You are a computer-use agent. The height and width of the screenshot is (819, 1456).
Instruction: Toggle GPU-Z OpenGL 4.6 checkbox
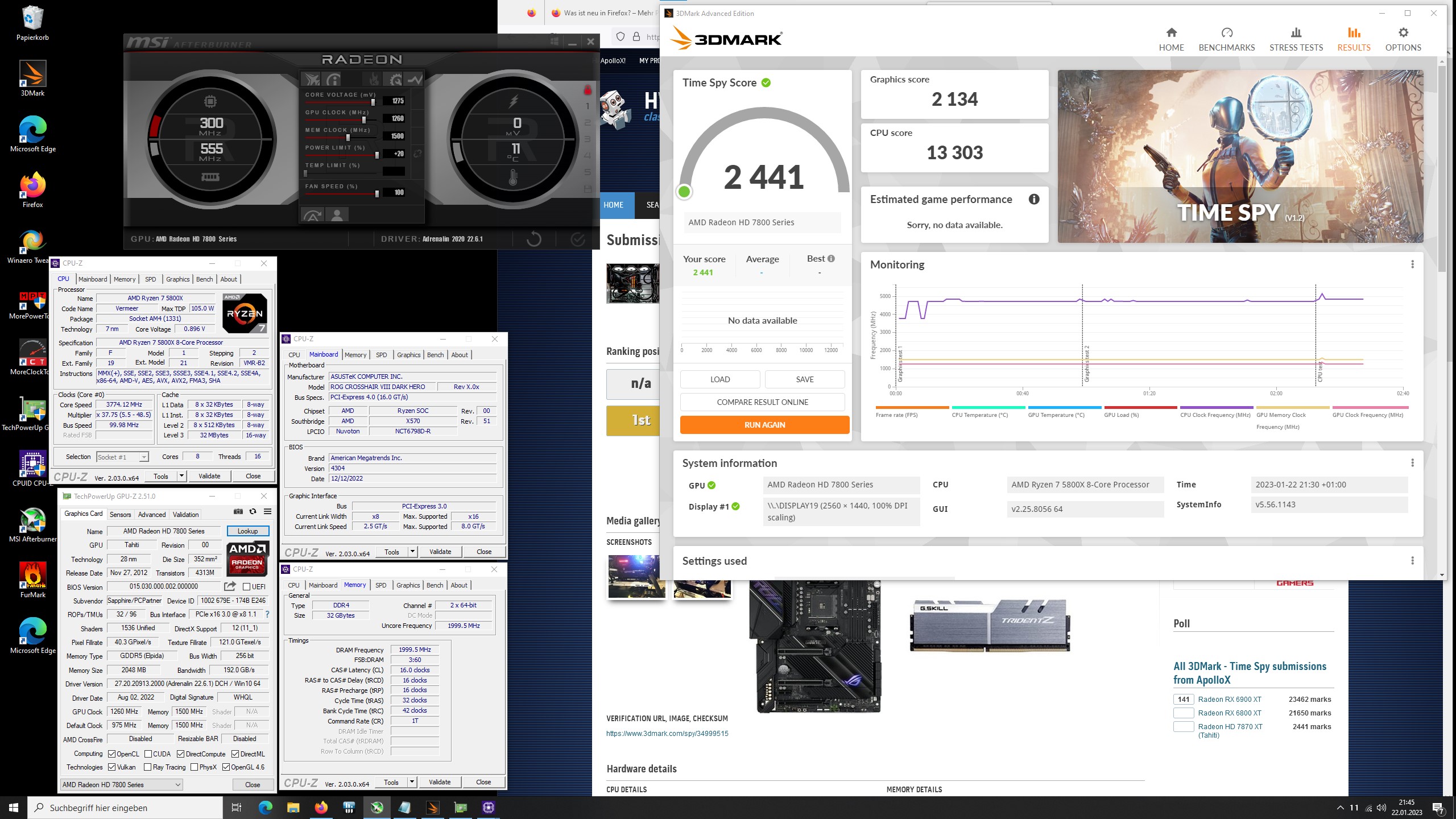coord(226,767)
